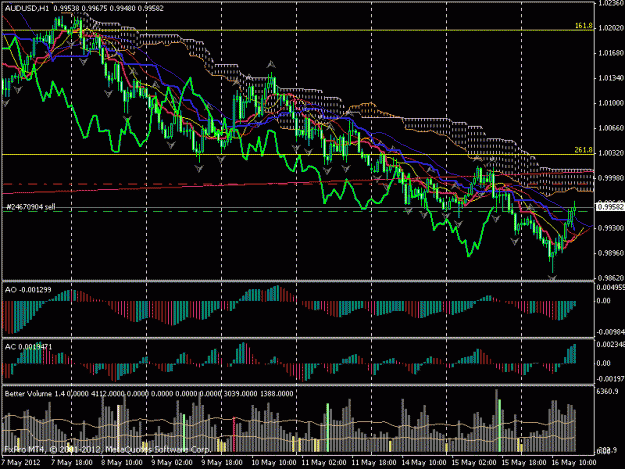Image resolution: width=625 pixels, height=469 pixels.
Task: Click the 7 May 18:00 time label
Action: tap(72, 463)
